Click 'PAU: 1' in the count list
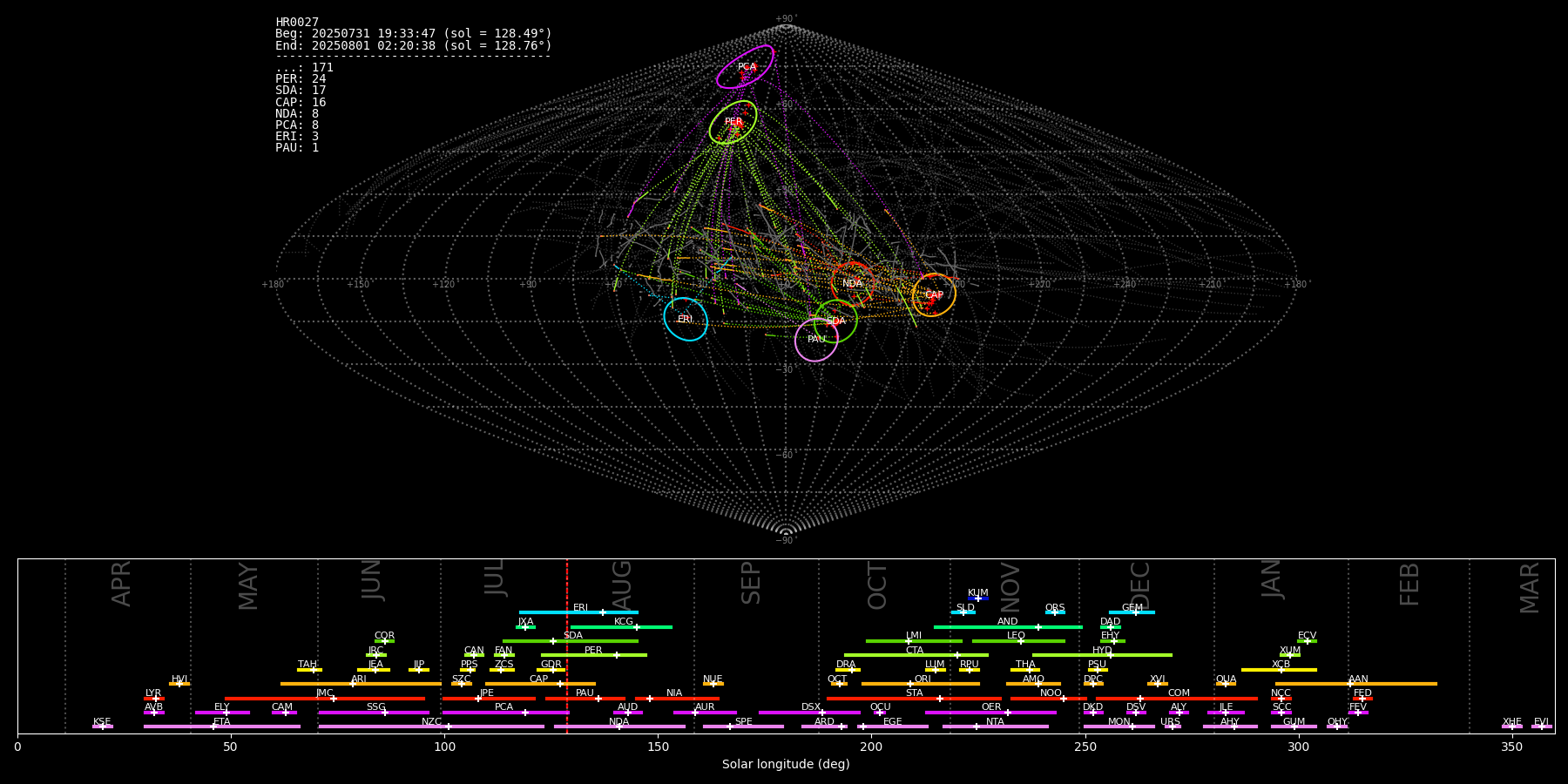 click(x=297, y=147)
